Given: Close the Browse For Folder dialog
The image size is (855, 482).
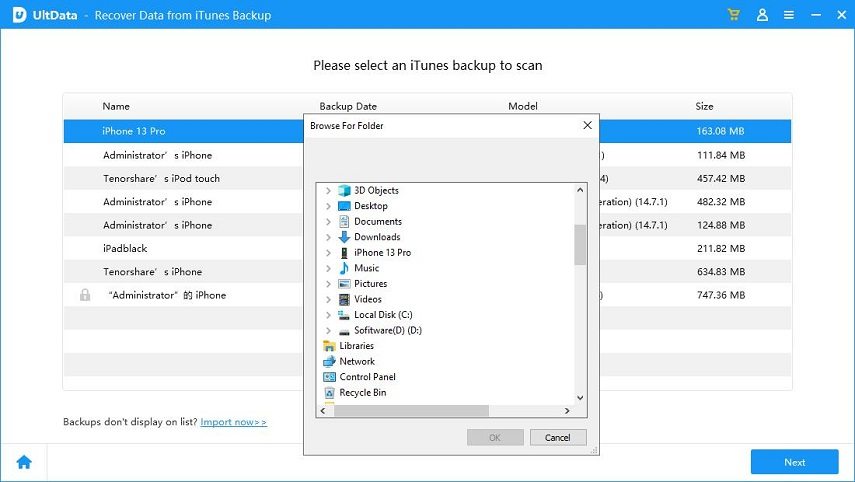Looking at the screenshot, I should click(x=587, y=125).
